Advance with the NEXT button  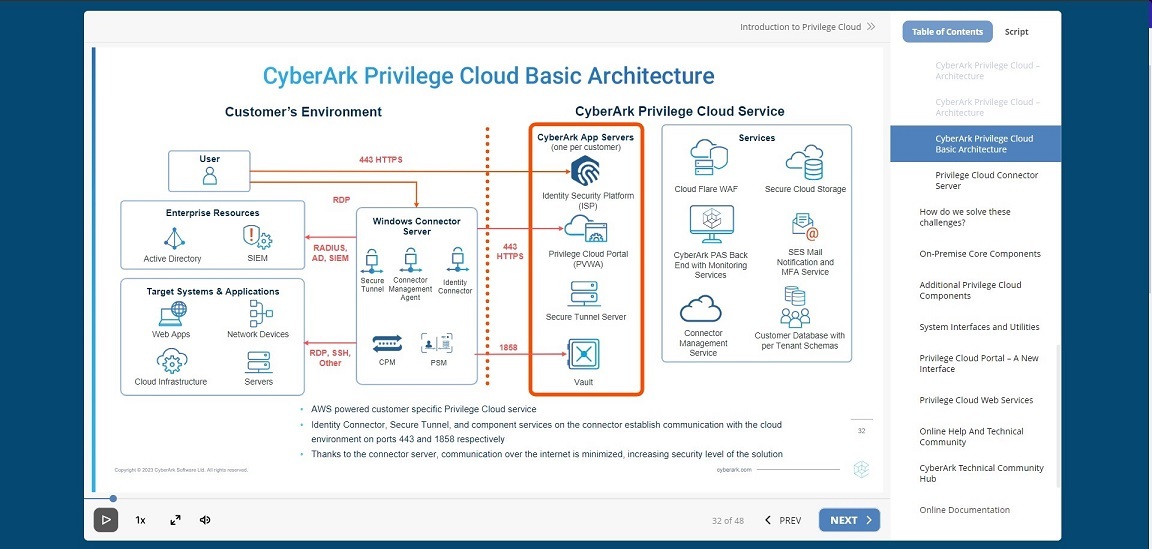(x=849, y=520)
